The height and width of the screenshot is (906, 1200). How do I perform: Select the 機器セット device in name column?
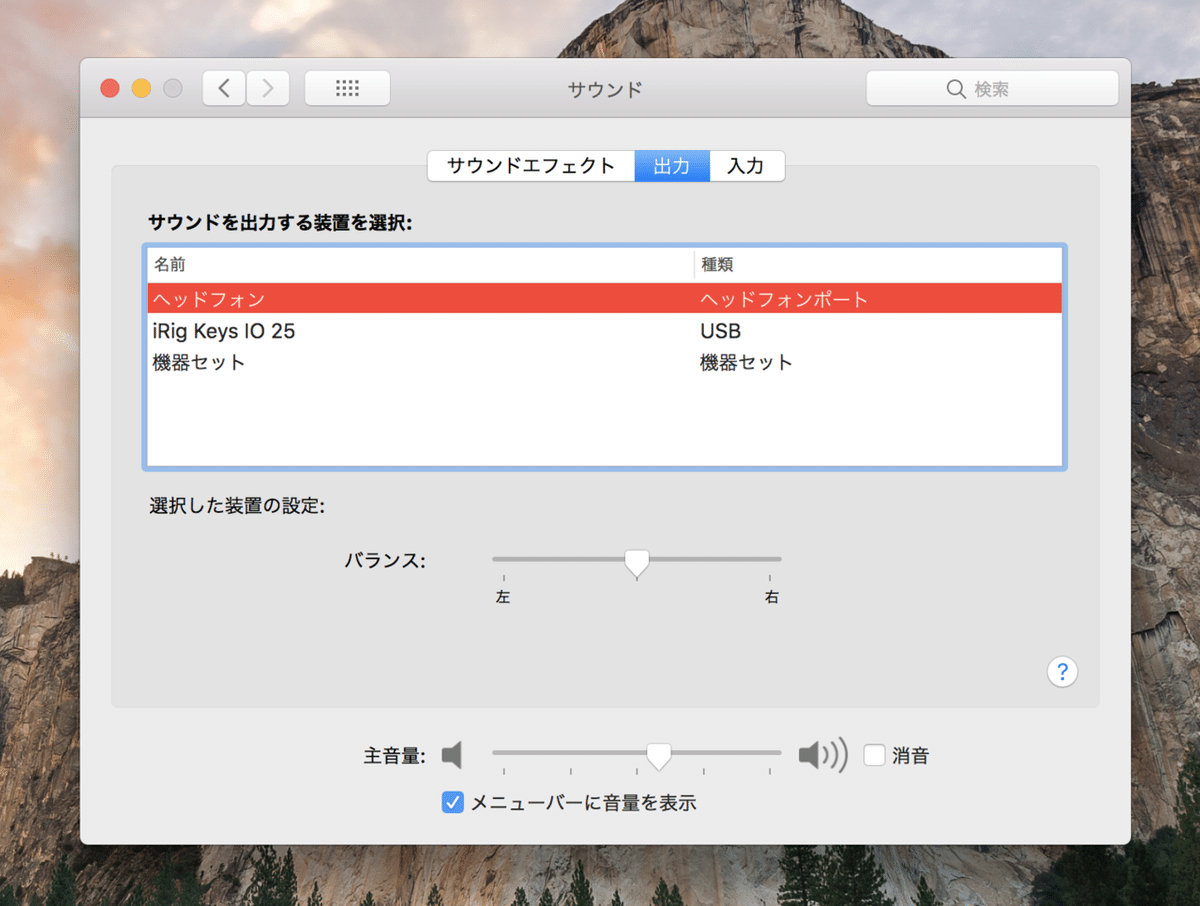click(x=199, y=362)
